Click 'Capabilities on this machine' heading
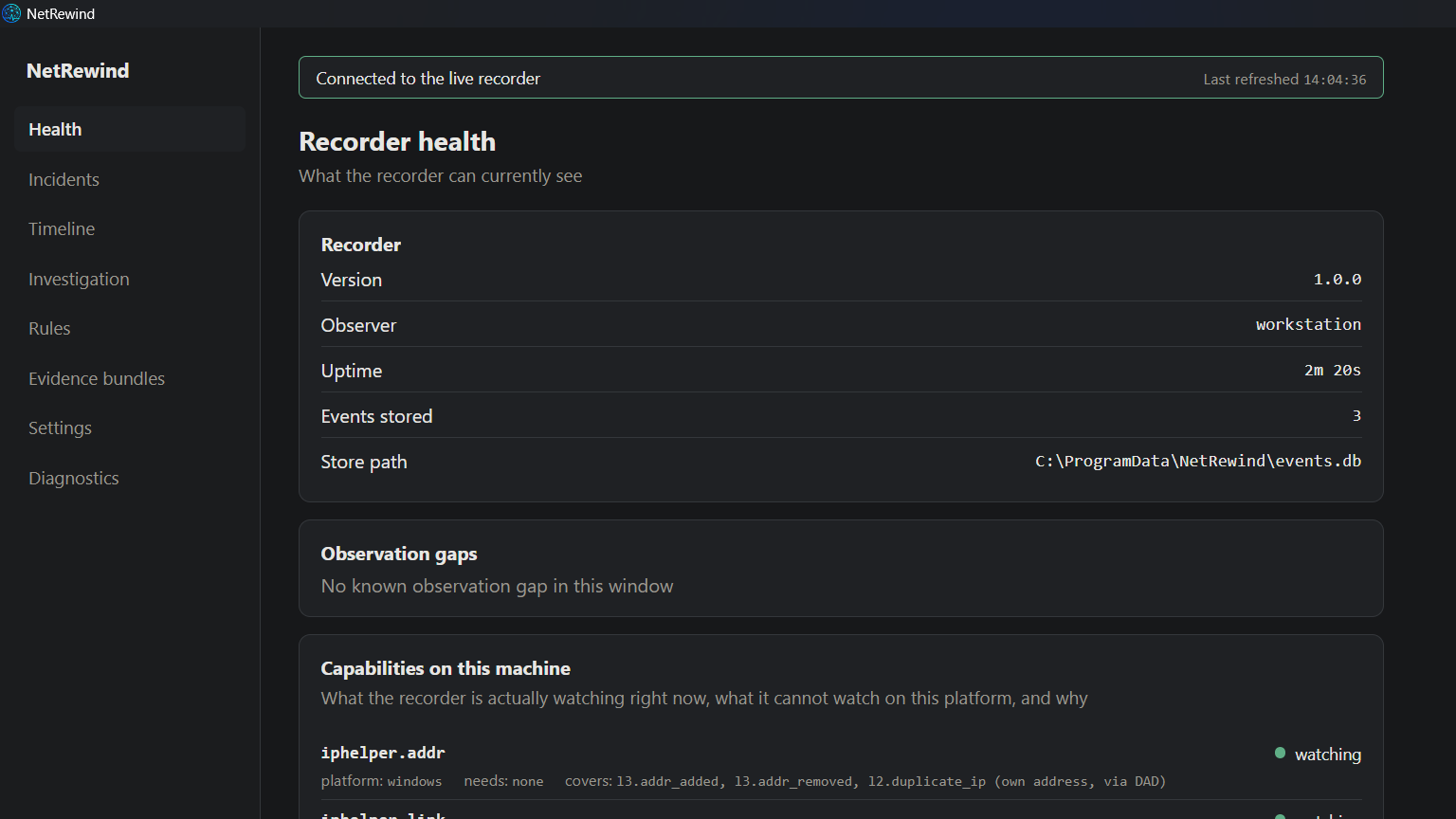The height and width of the screenshot is (819, 1456). 446,668
